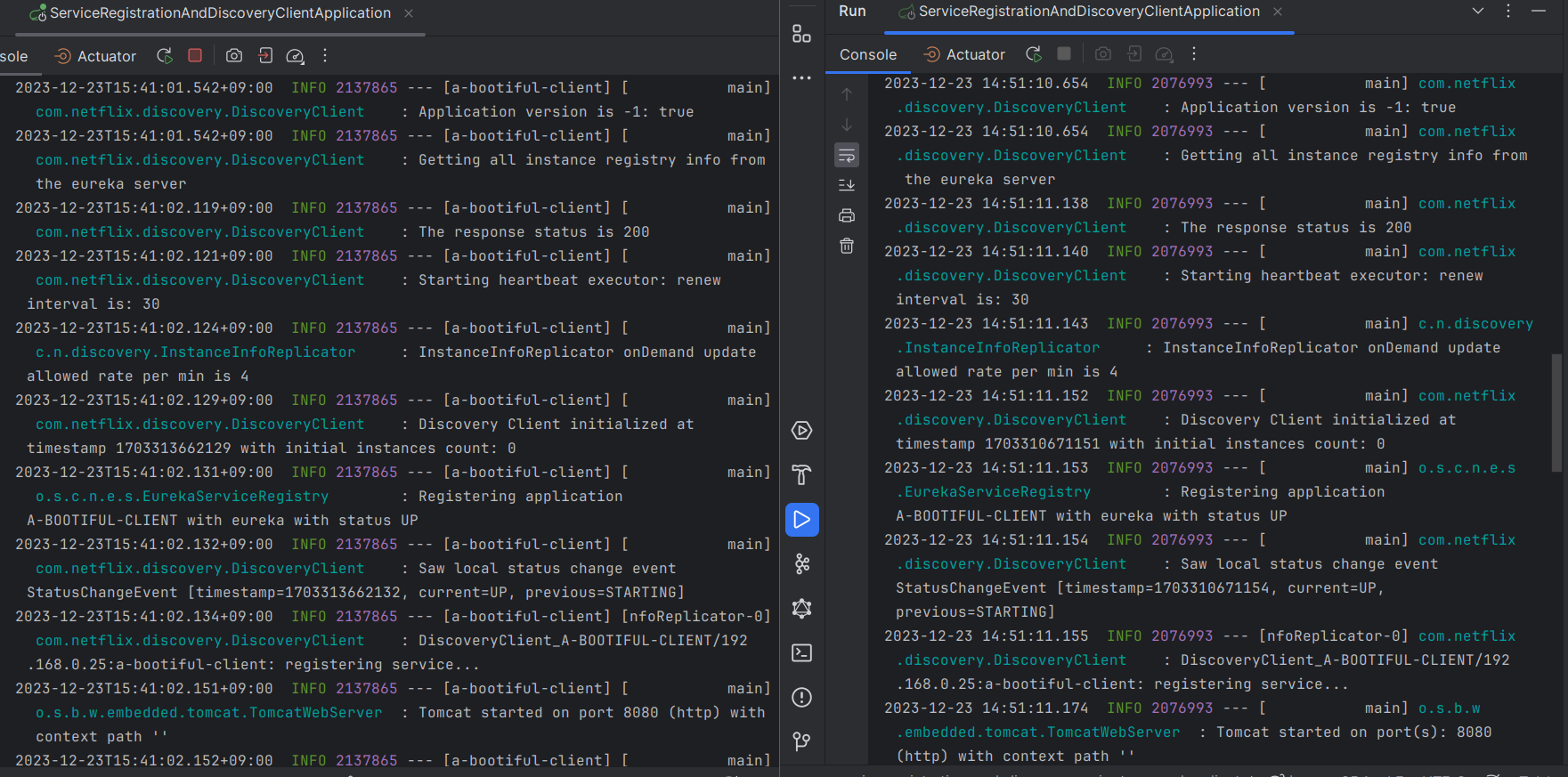Jump up the stack trace with up arrow
The image size is (1568, 777).
click(x=847, y=94)
